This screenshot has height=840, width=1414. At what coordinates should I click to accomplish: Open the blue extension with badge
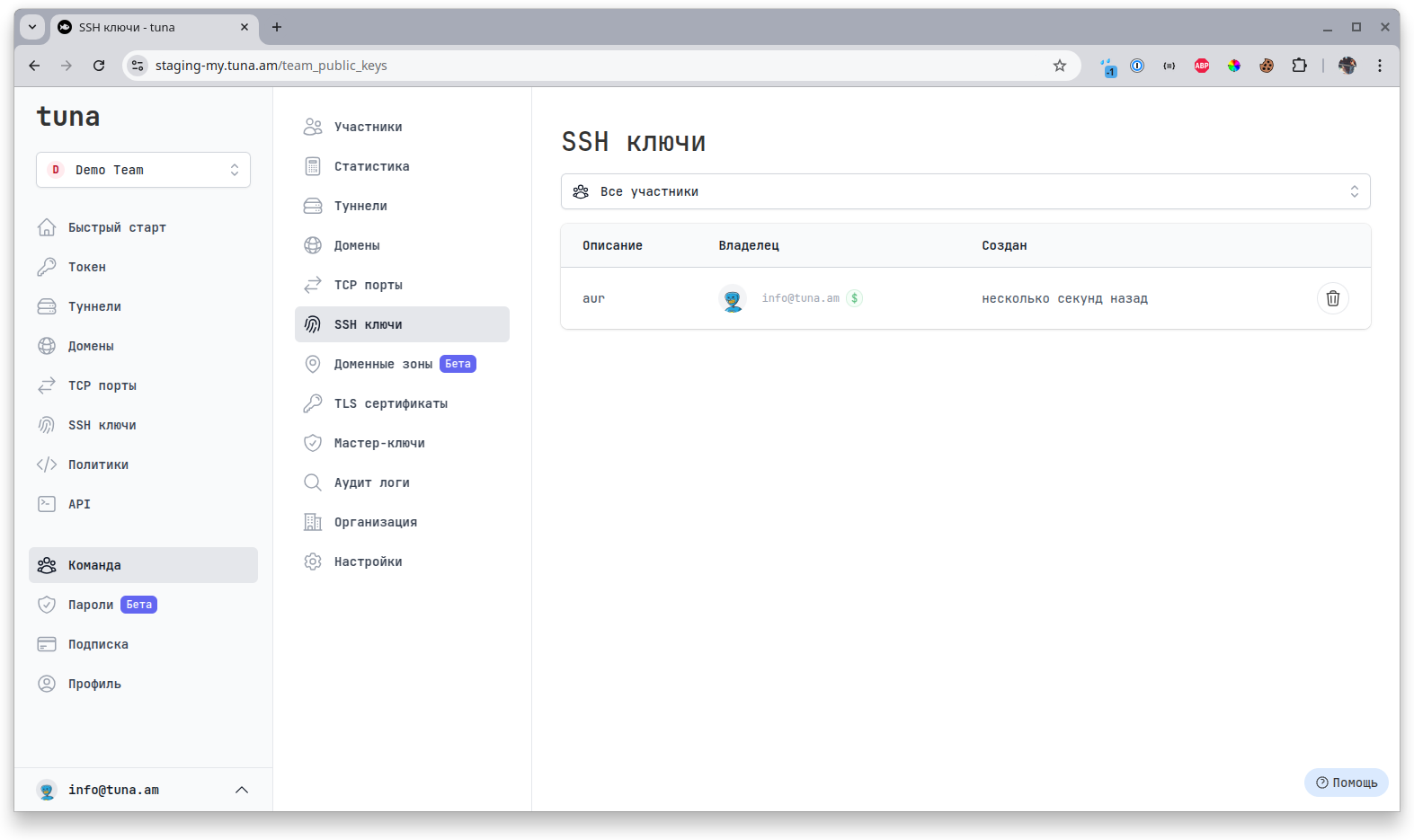pyautogui.click(x=1108, y=66)
